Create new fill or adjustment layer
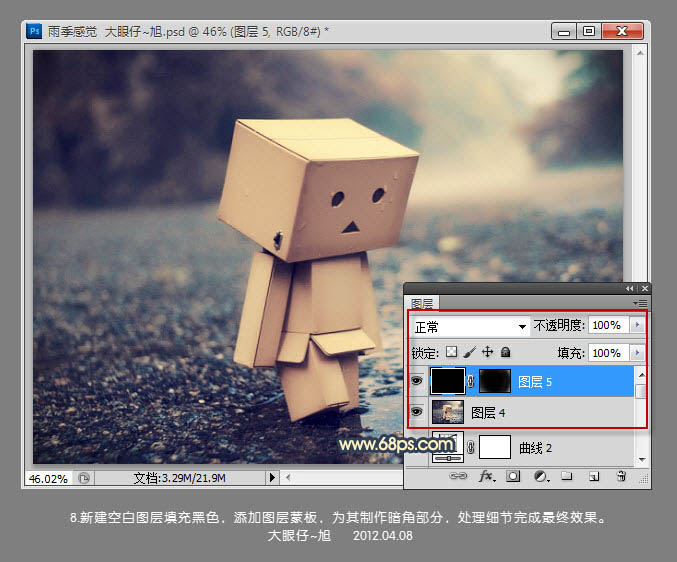Image resolution: width=677 pixels, height=562 pixels. pyautogui.click(x=541, y=476)
